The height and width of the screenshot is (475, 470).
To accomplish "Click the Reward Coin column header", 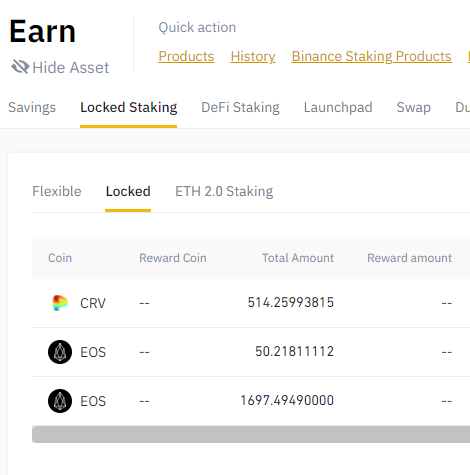I will tap(173, 258).
